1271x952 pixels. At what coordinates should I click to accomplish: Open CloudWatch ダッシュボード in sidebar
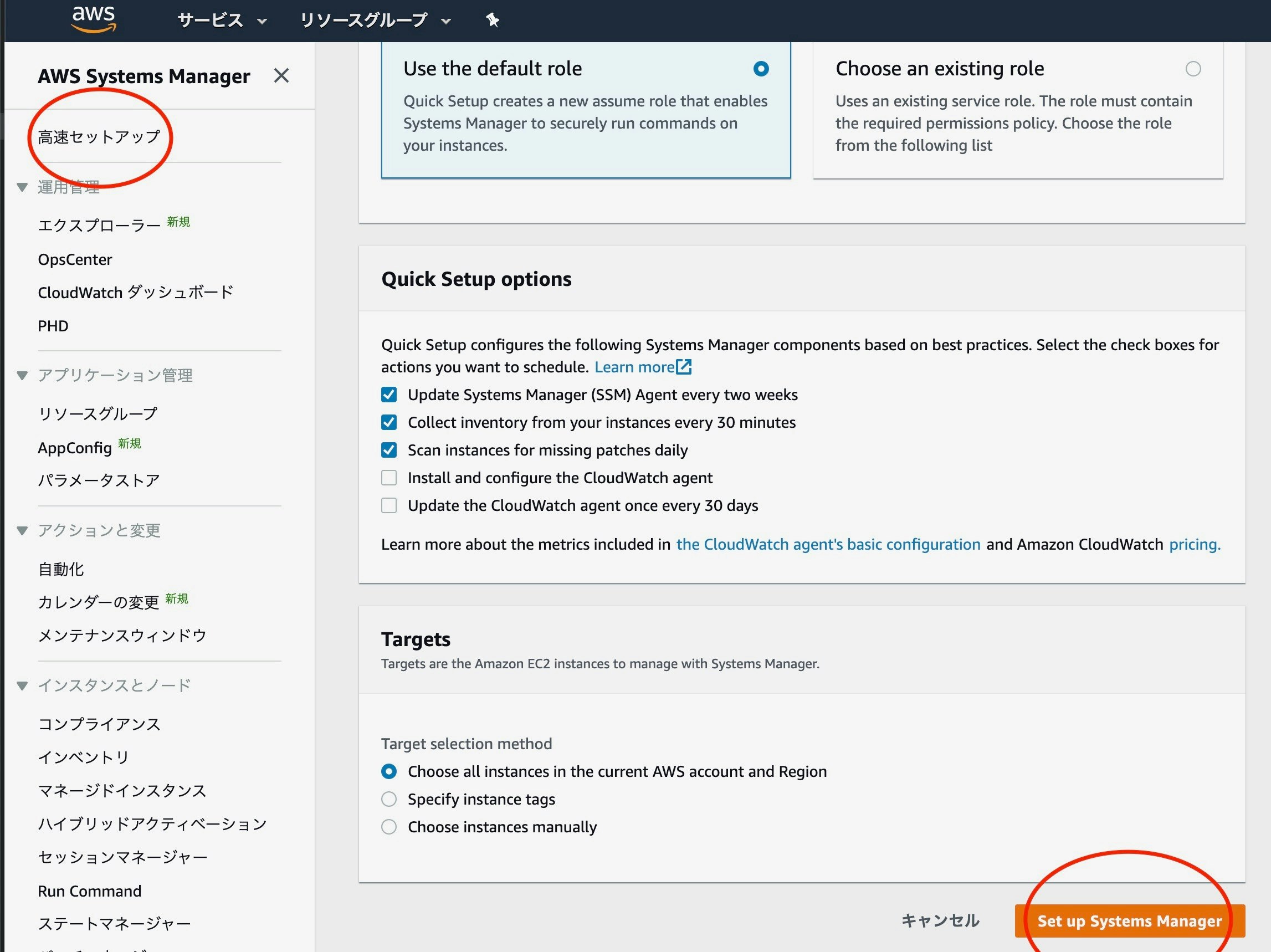(136, 293)
